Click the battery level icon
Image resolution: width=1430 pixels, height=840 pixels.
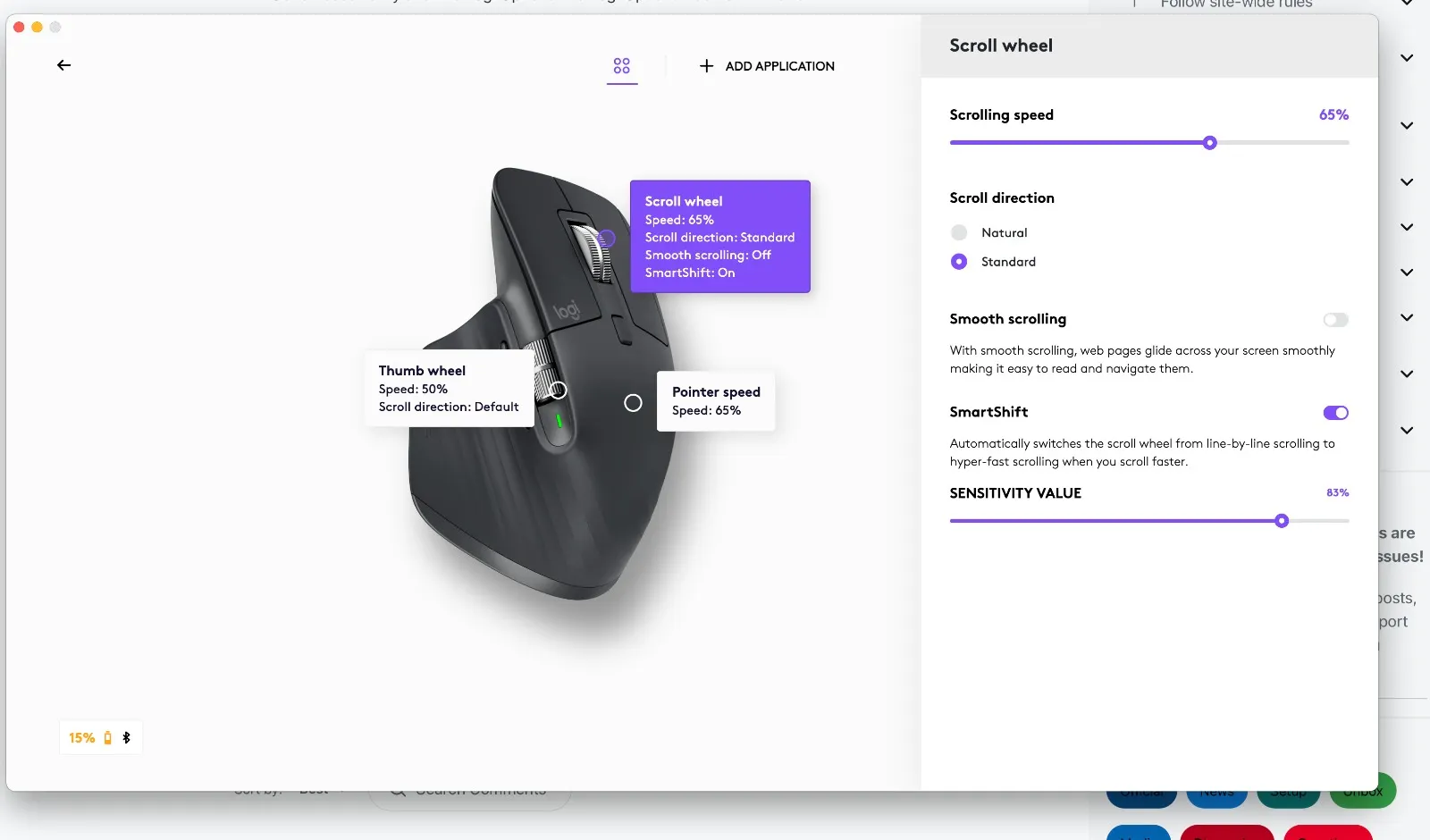tap(108, 738)
